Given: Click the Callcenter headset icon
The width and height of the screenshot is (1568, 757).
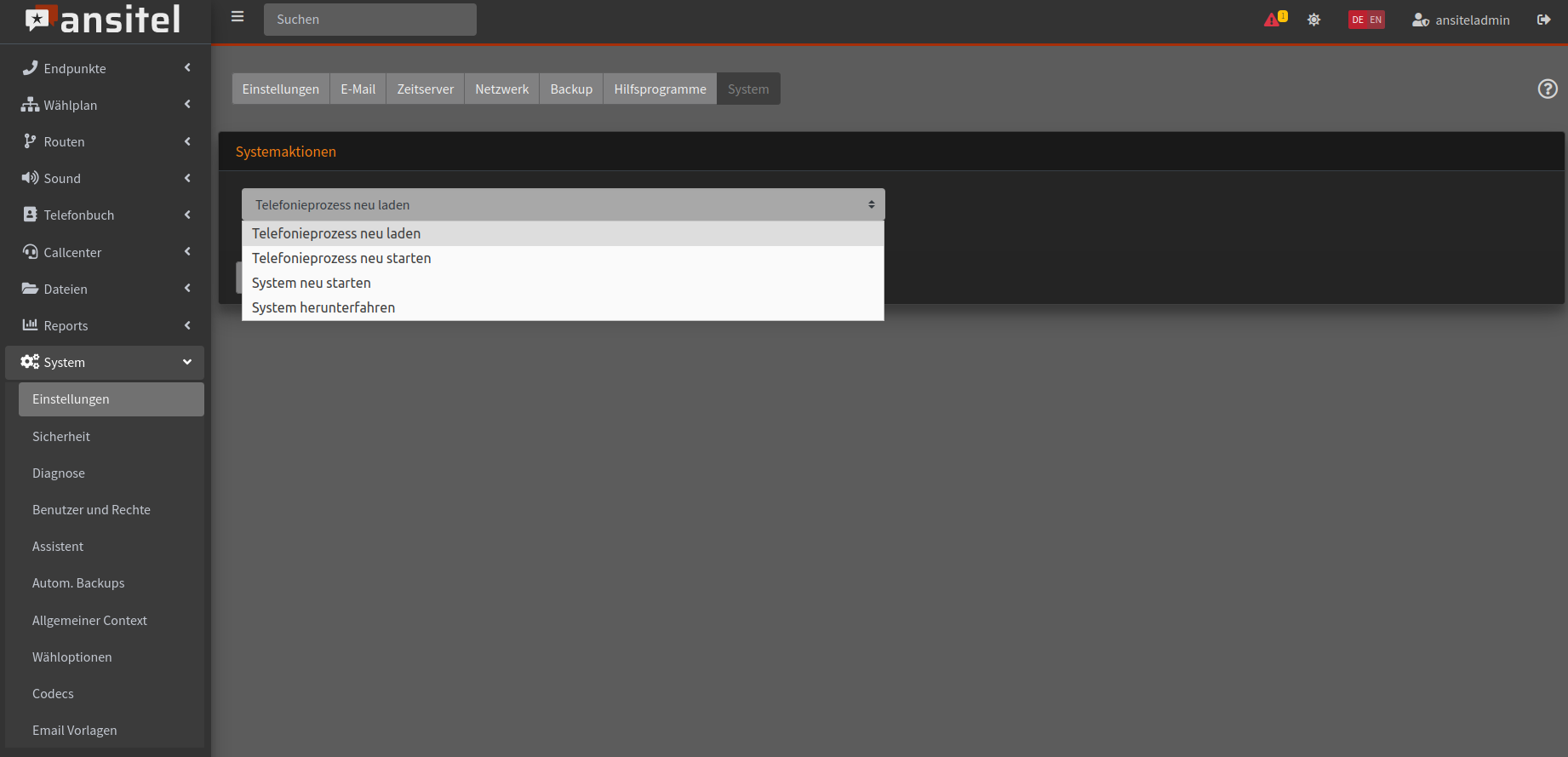Looking at the screenshot, I should [30, 252].
